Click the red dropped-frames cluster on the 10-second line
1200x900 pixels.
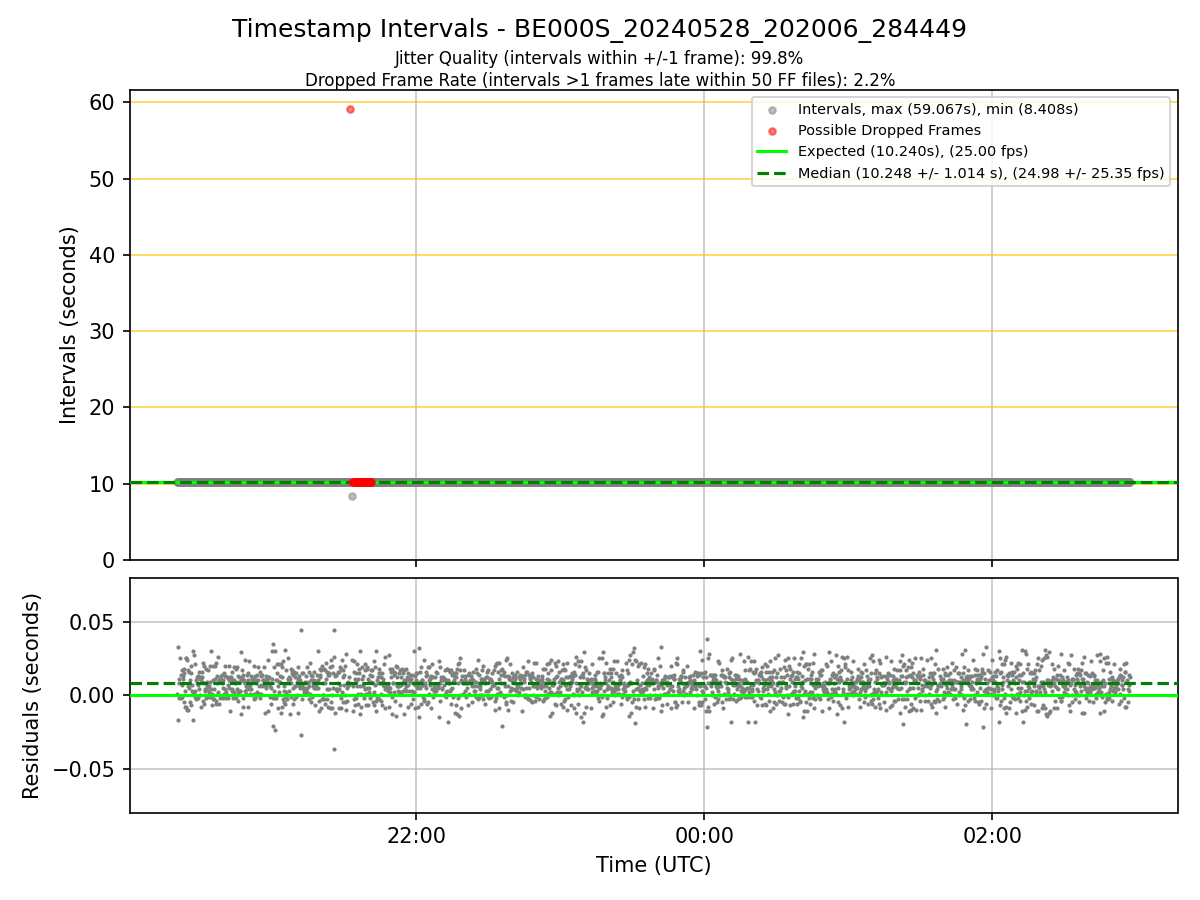(x=362, y=482)
